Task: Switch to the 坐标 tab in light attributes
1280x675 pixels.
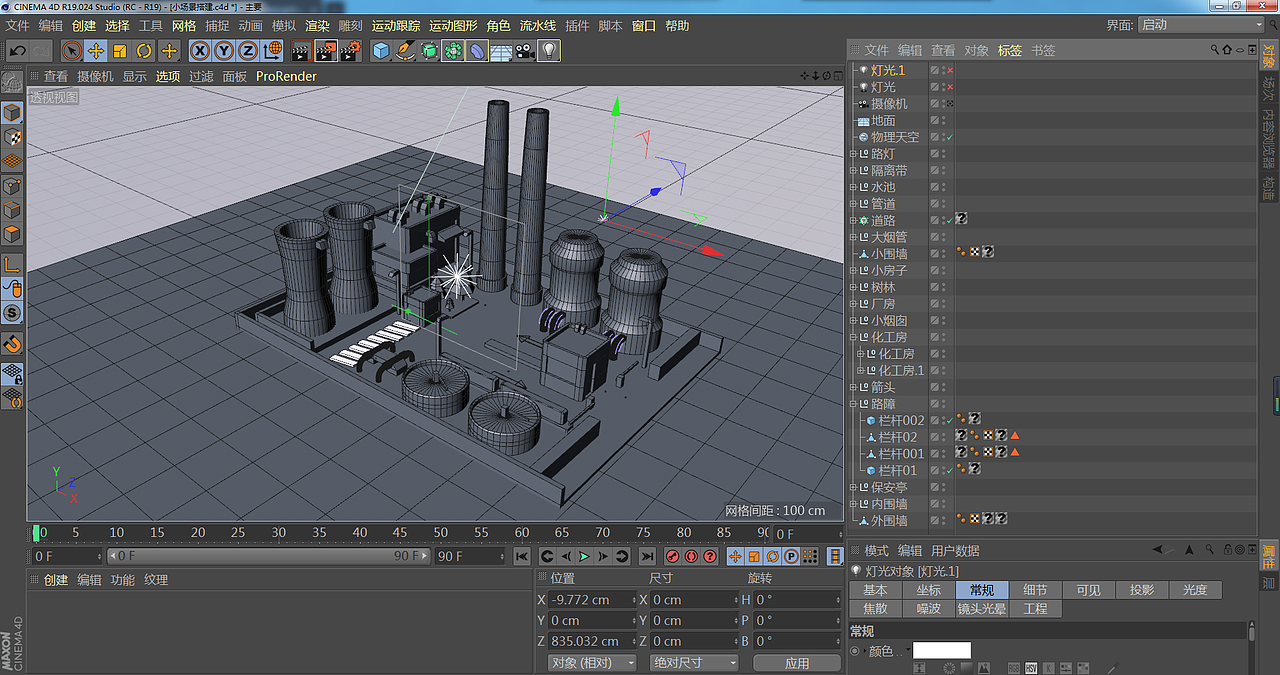Action: tap(928, 590)
